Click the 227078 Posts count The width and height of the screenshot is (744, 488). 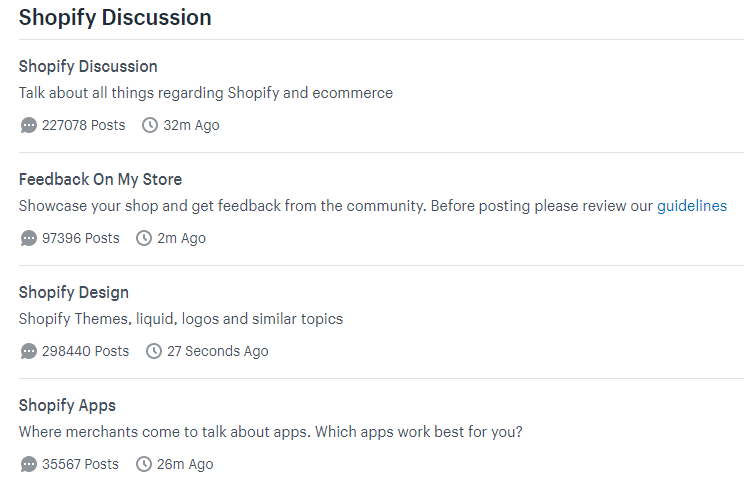point(84,126)
